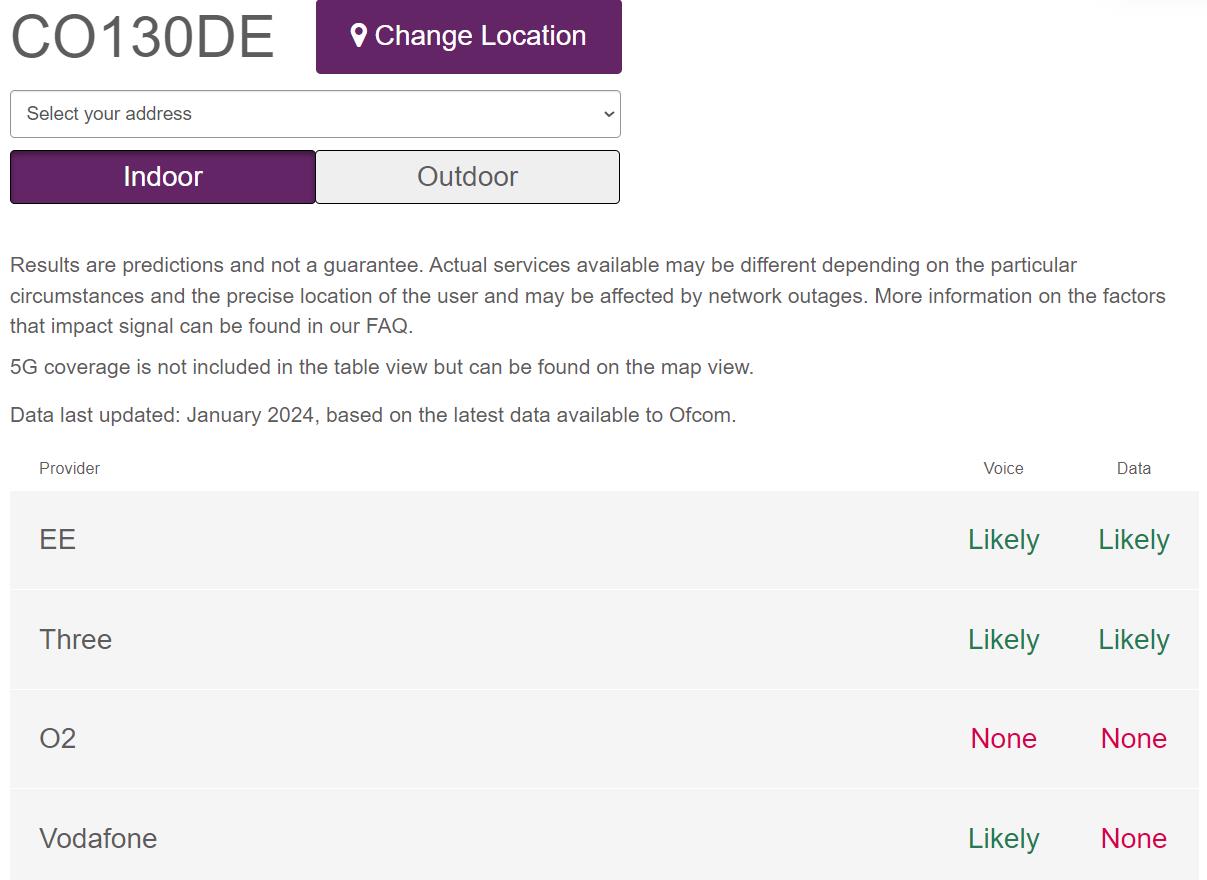The width and height of the screenshot is (1207, 880).
Task: Click the chevron arrow of address selector
Action: 609,114
